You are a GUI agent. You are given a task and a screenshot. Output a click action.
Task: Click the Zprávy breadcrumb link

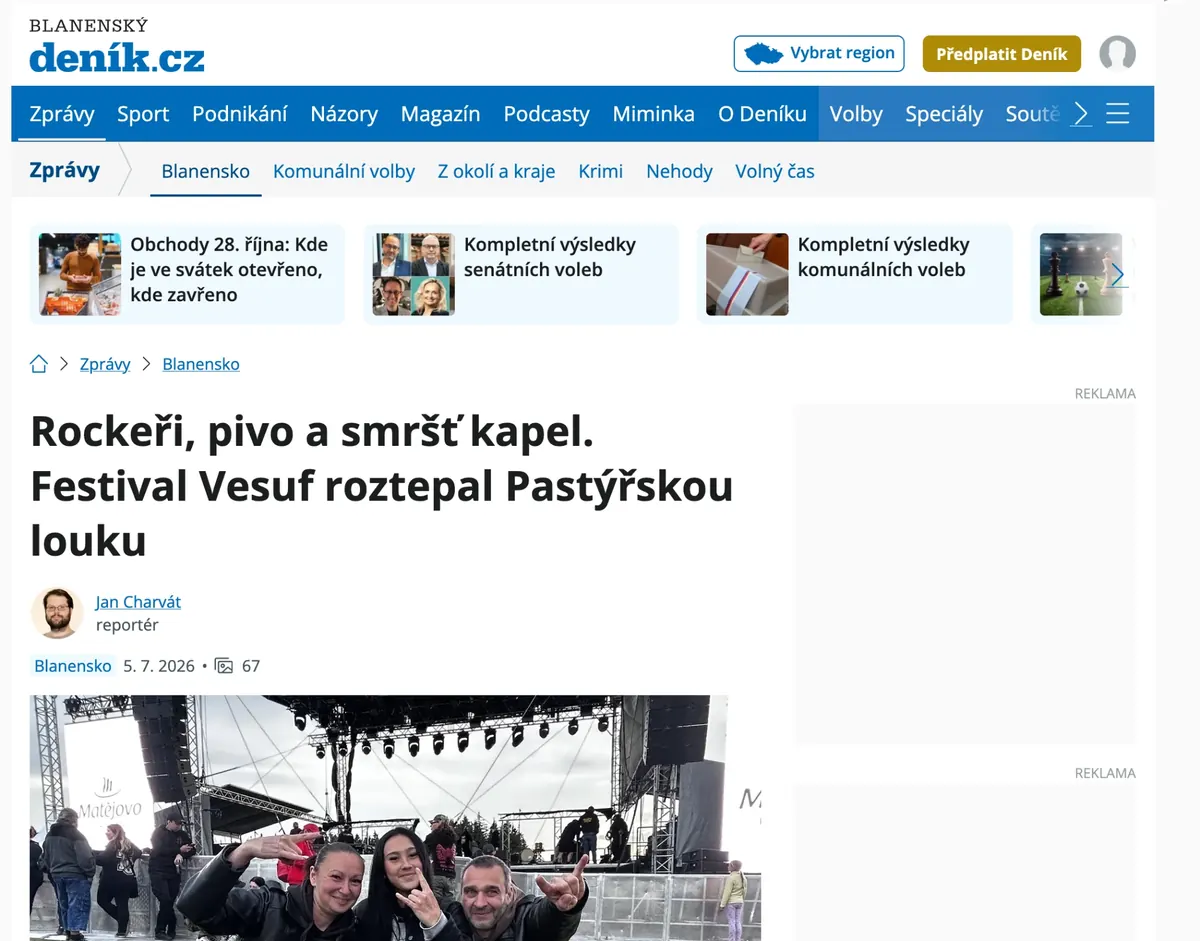(105, 364)
